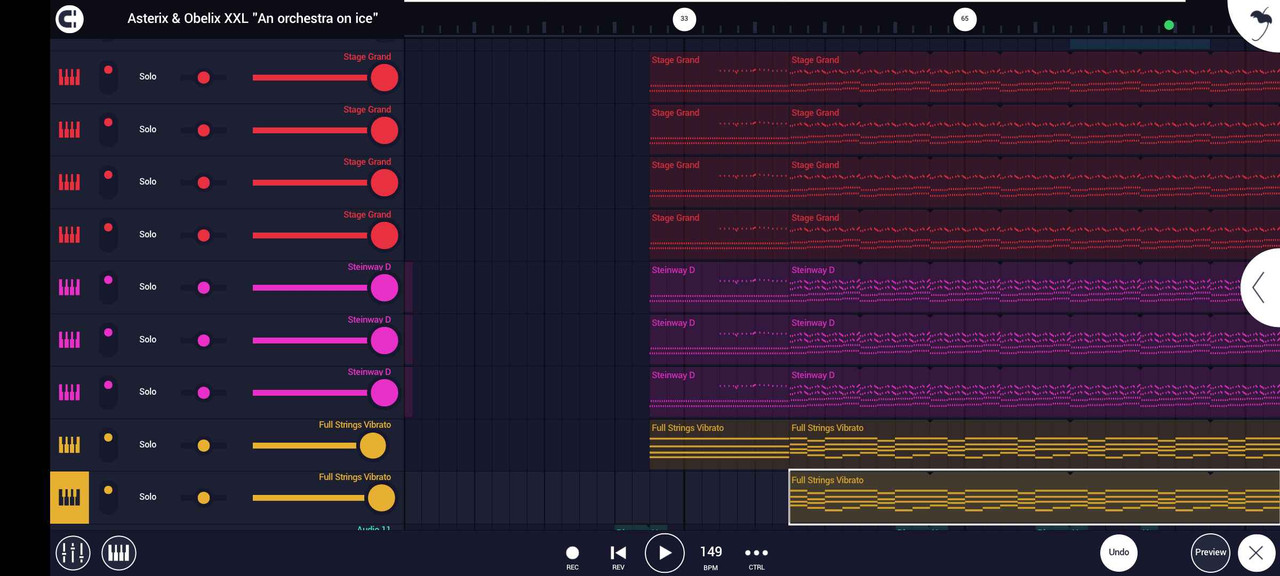
Task: Toggle mute on last Full Strings Vibrato
Action: pos(108,497)
